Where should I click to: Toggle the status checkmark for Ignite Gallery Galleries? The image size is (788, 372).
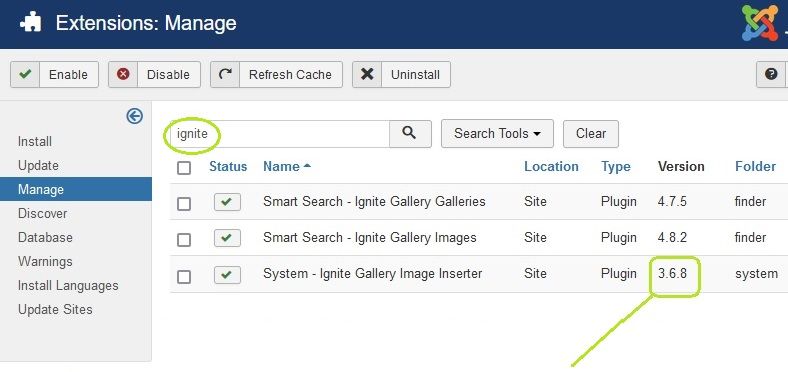(227, 202)
